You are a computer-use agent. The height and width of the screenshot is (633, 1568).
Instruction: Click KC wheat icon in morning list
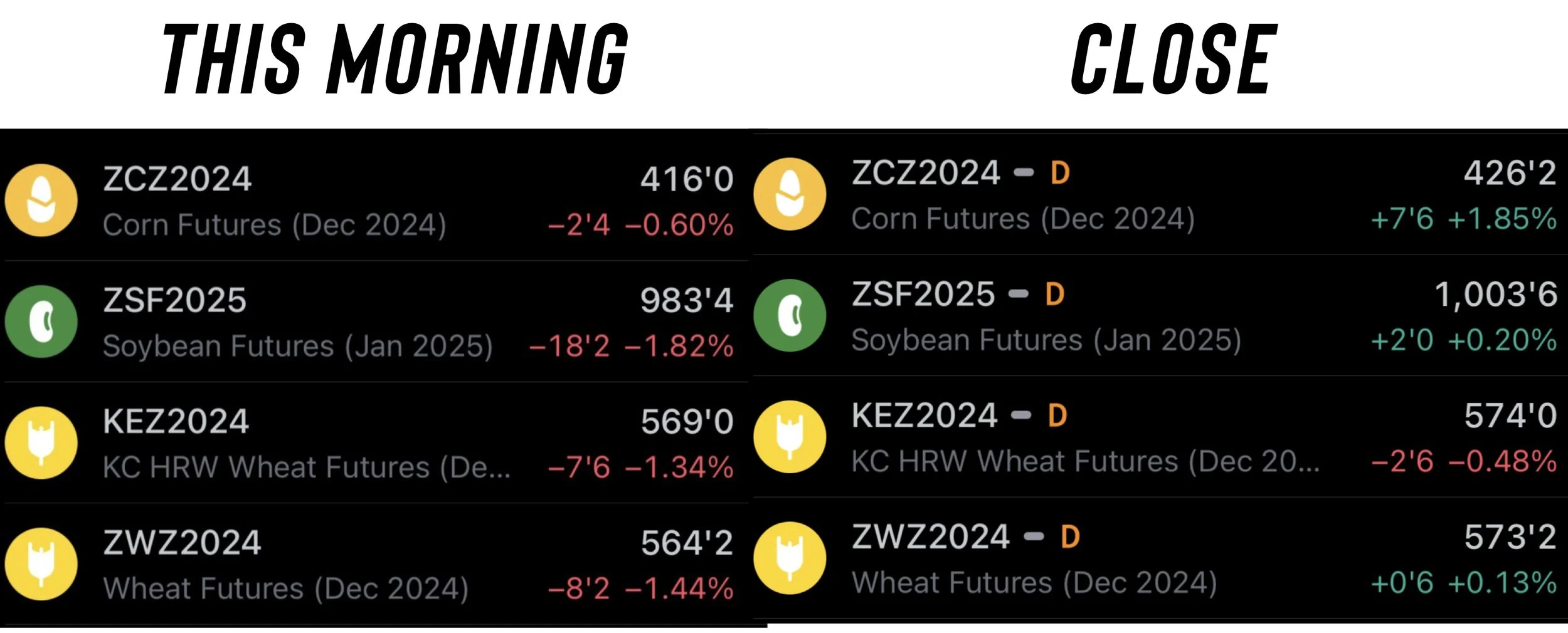(41, 442)
